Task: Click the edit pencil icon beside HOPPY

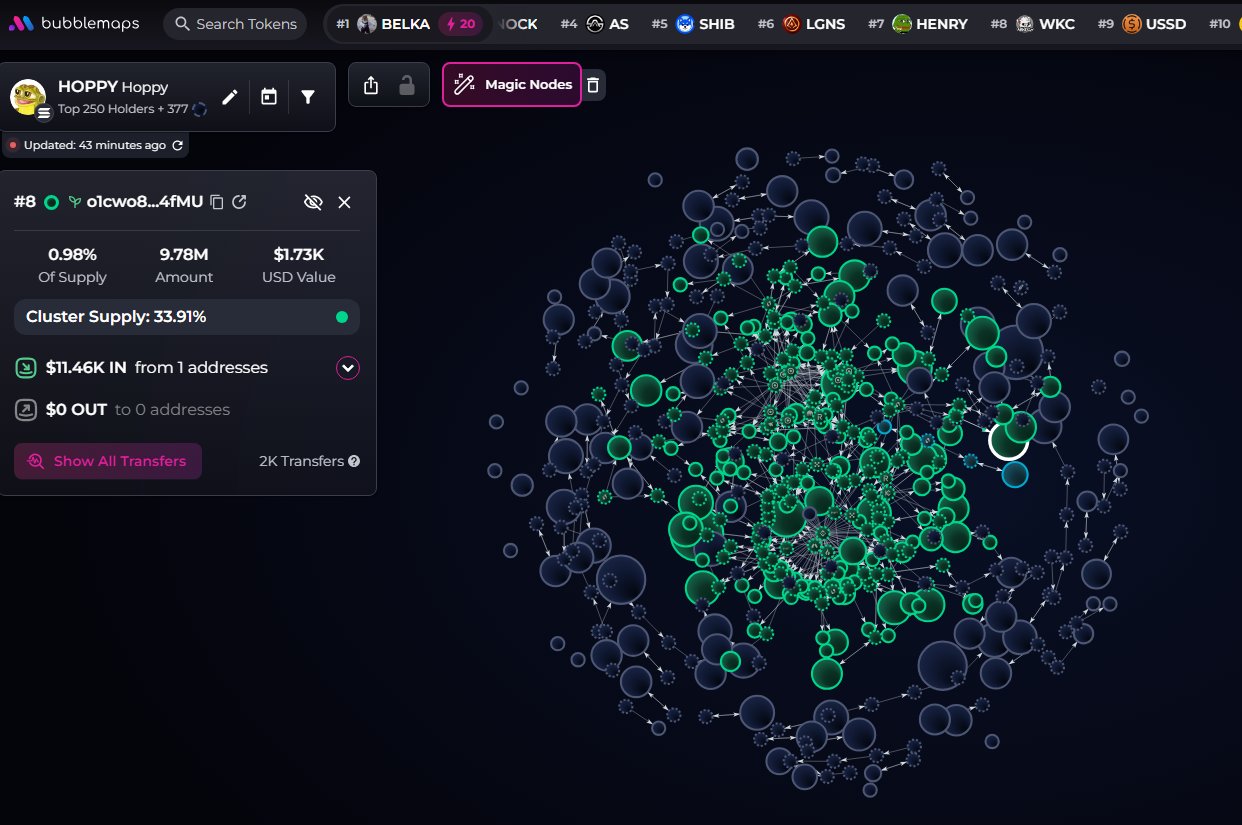Action: point(230,97)
